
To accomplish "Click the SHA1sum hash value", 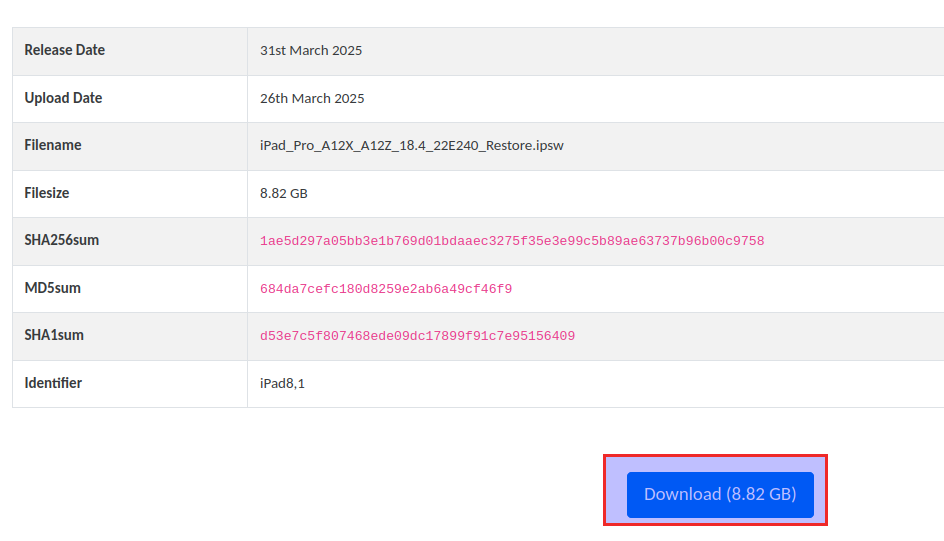I will tap(417, 336).
